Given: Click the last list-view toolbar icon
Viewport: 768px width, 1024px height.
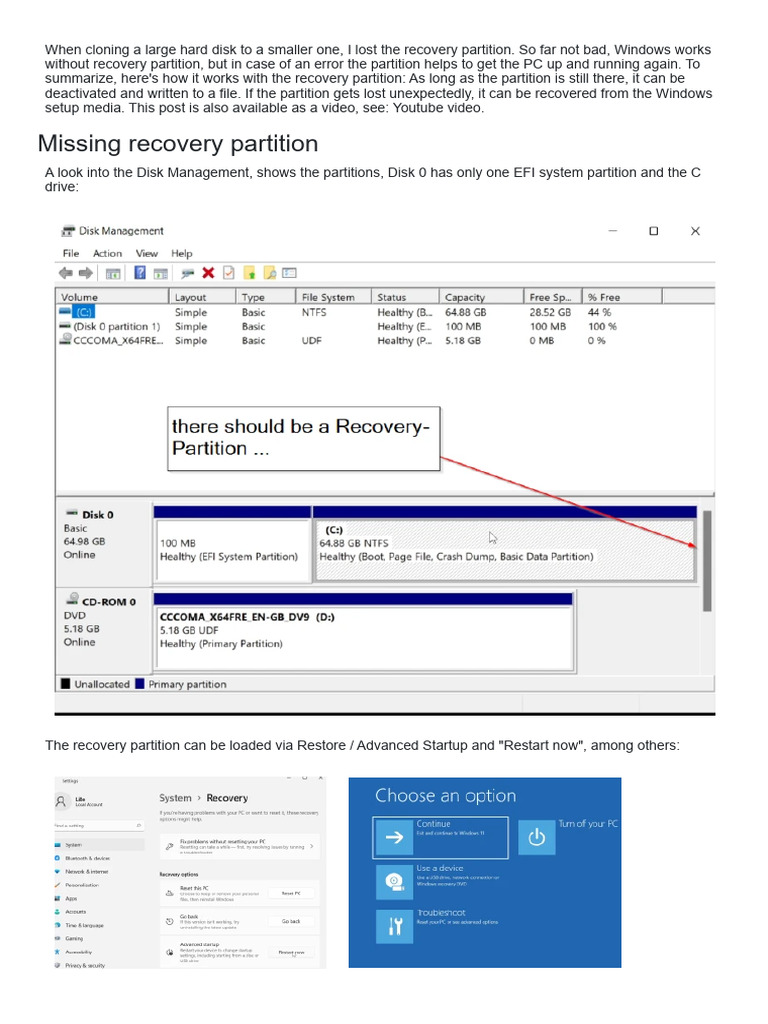Looking at the screenshot, I should pos(289,273).
